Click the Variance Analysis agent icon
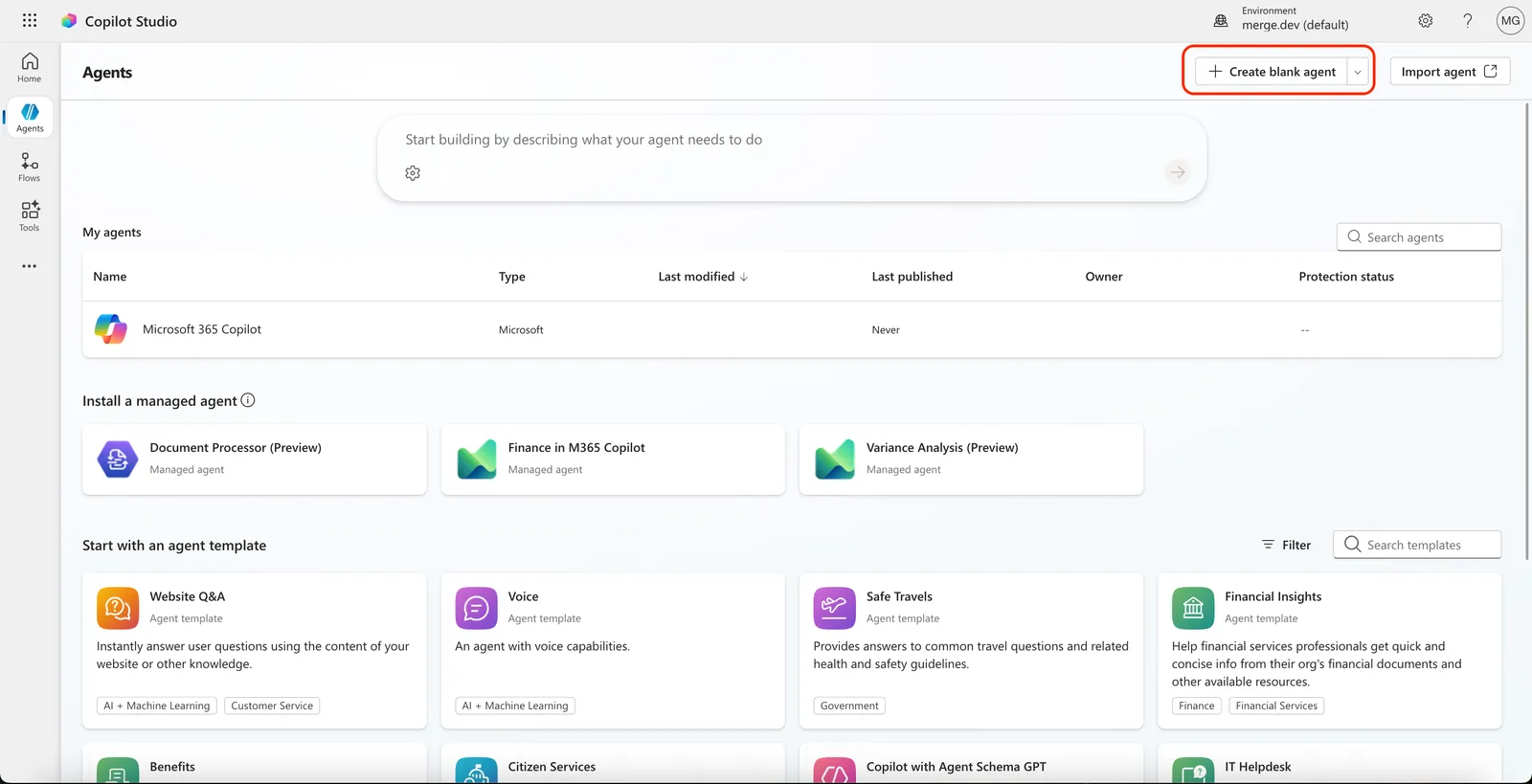1532x784 pixels. coord(835,459)
